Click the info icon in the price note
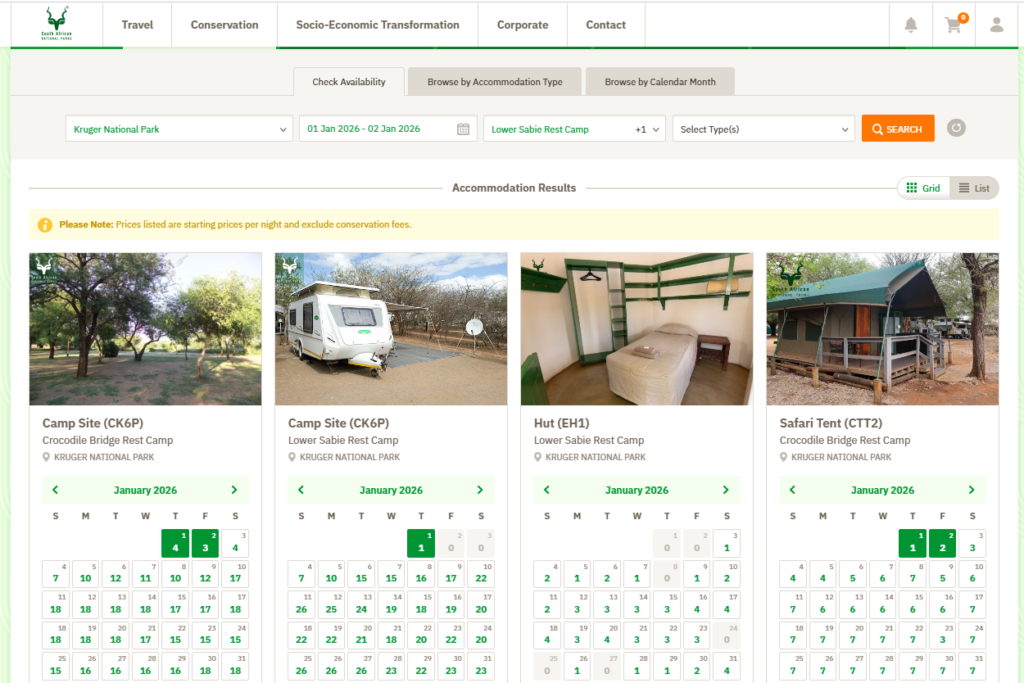Screen dimensions: 1024x683 pyautogui.click(x=45, y=225)
